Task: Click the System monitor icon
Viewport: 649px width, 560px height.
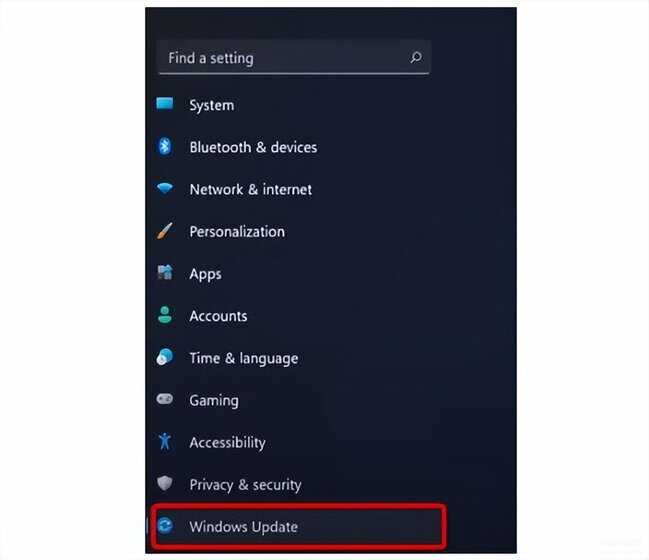Action: (x=165, y=103)
